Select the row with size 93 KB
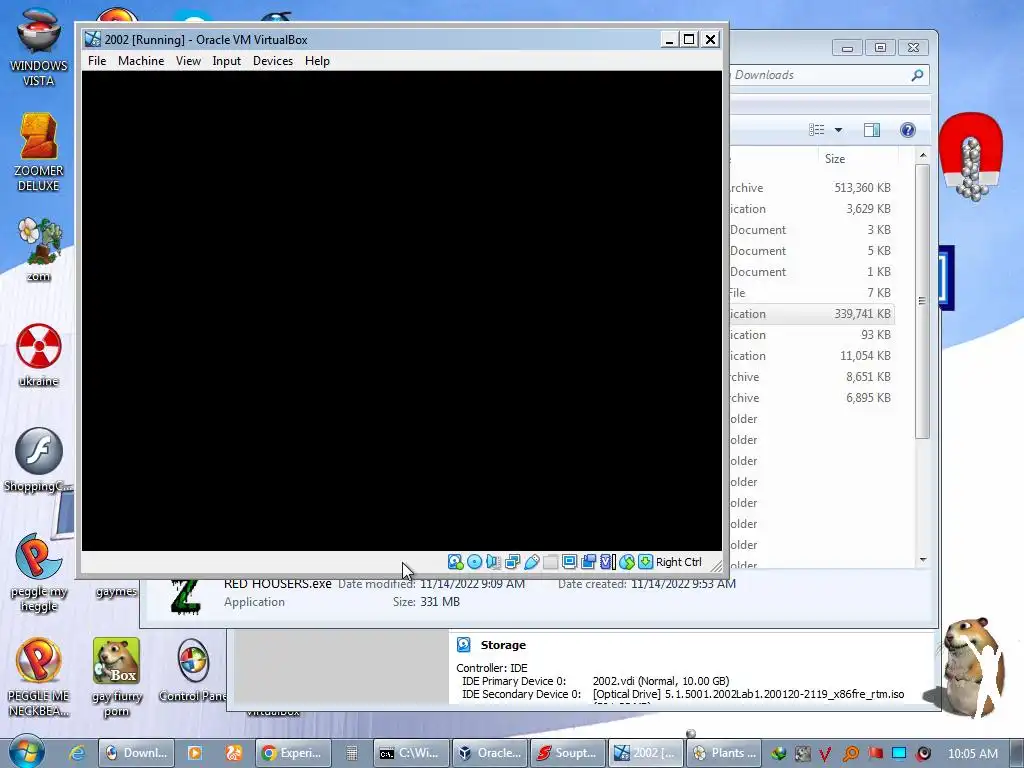 click(811, 334)
